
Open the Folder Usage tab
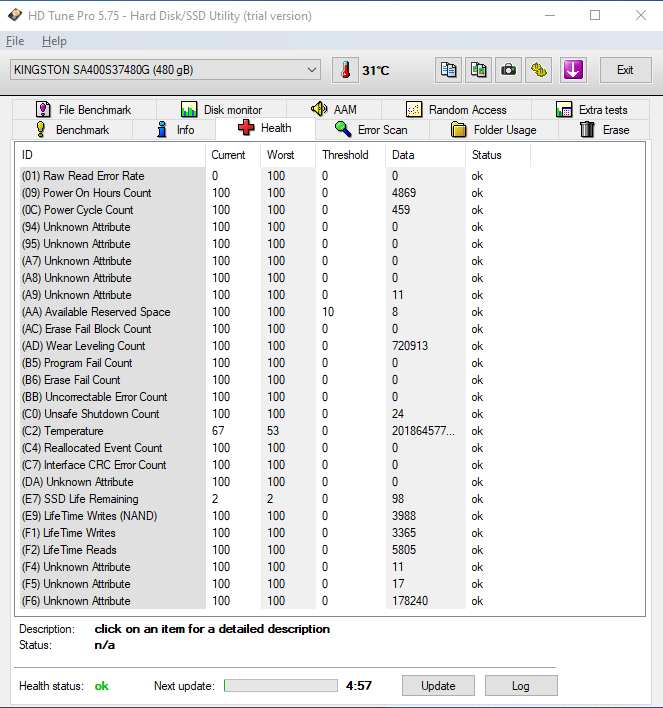point(494,130)
